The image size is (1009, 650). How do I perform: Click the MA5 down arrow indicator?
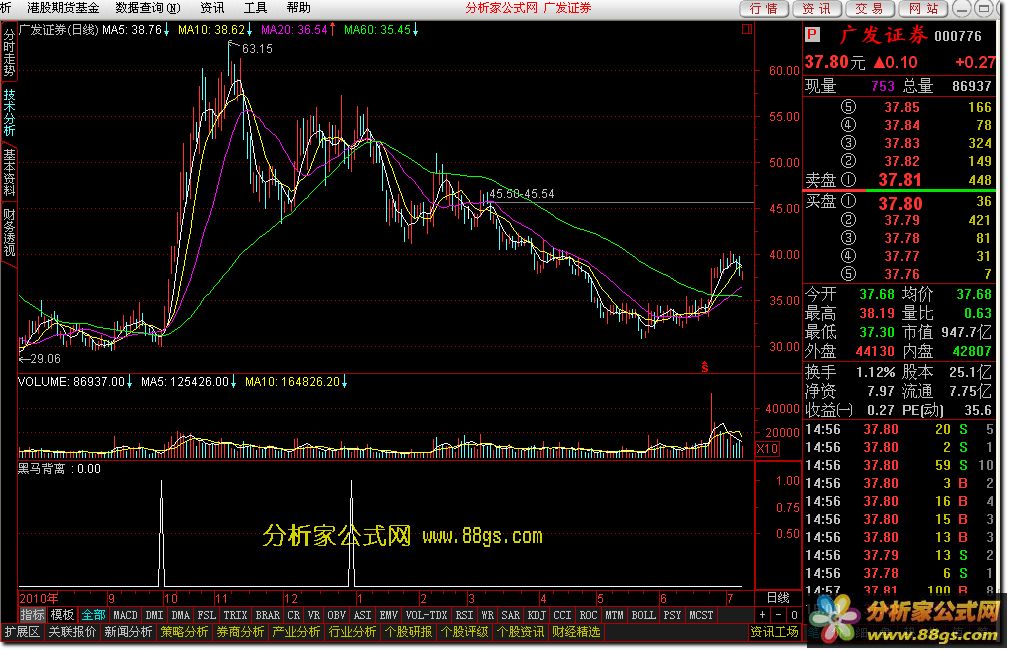167,30
